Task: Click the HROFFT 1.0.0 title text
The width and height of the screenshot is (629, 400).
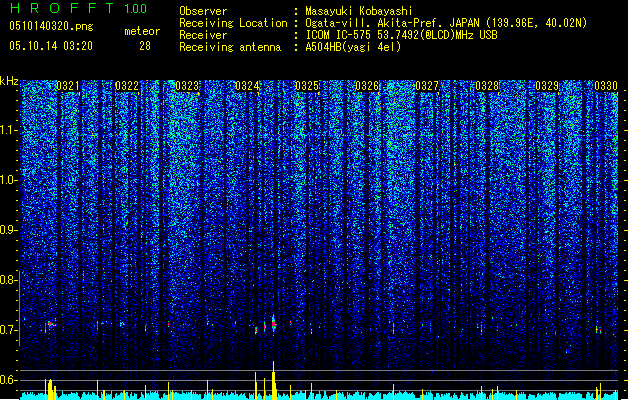Action: [78, 8]
